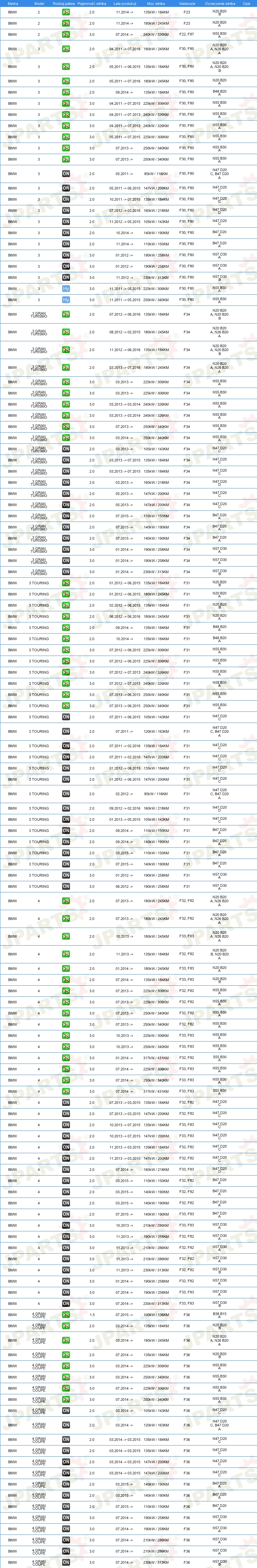257x1568 pixels.
Task: Click 160kW / 218KM in the 3 Gran Turismo row
Action: pyautogui.click(x=156, y=483)
